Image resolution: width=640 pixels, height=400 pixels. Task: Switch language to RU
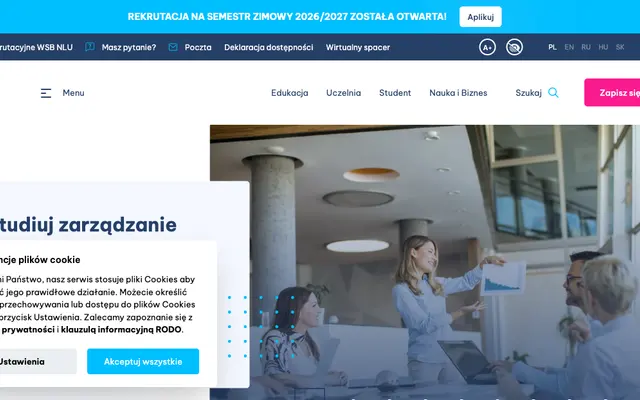[x=586, y=47]
